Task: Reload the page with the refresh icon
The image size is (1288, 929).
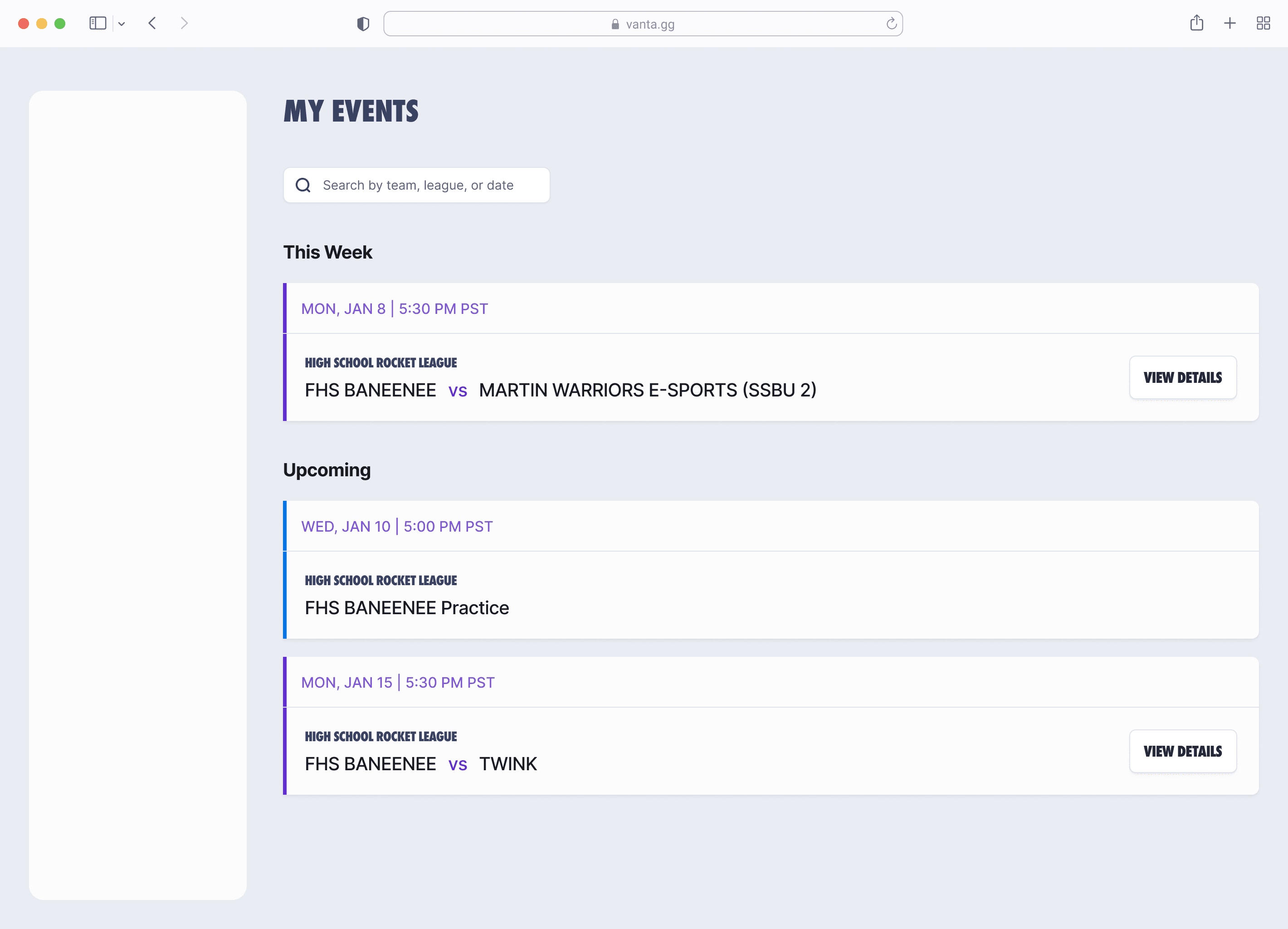Action: [891, 24]
